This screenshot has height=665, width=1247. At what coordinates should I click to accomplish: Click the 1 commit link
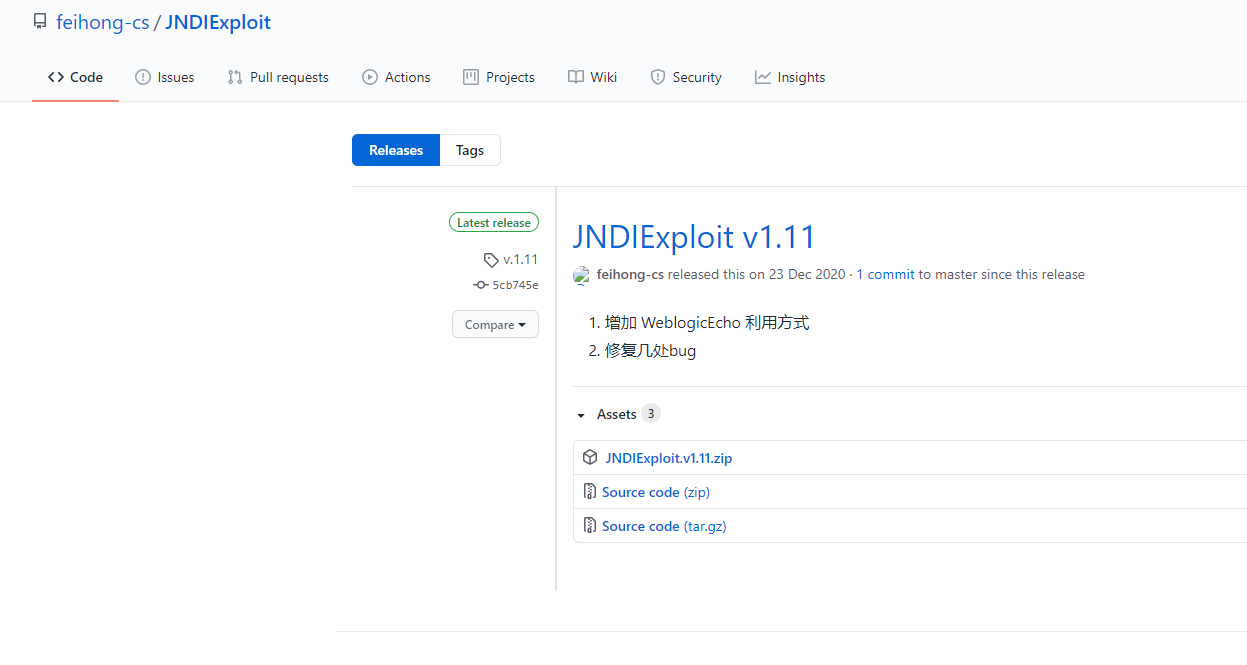pyautogui.click(x=885, y=274)
